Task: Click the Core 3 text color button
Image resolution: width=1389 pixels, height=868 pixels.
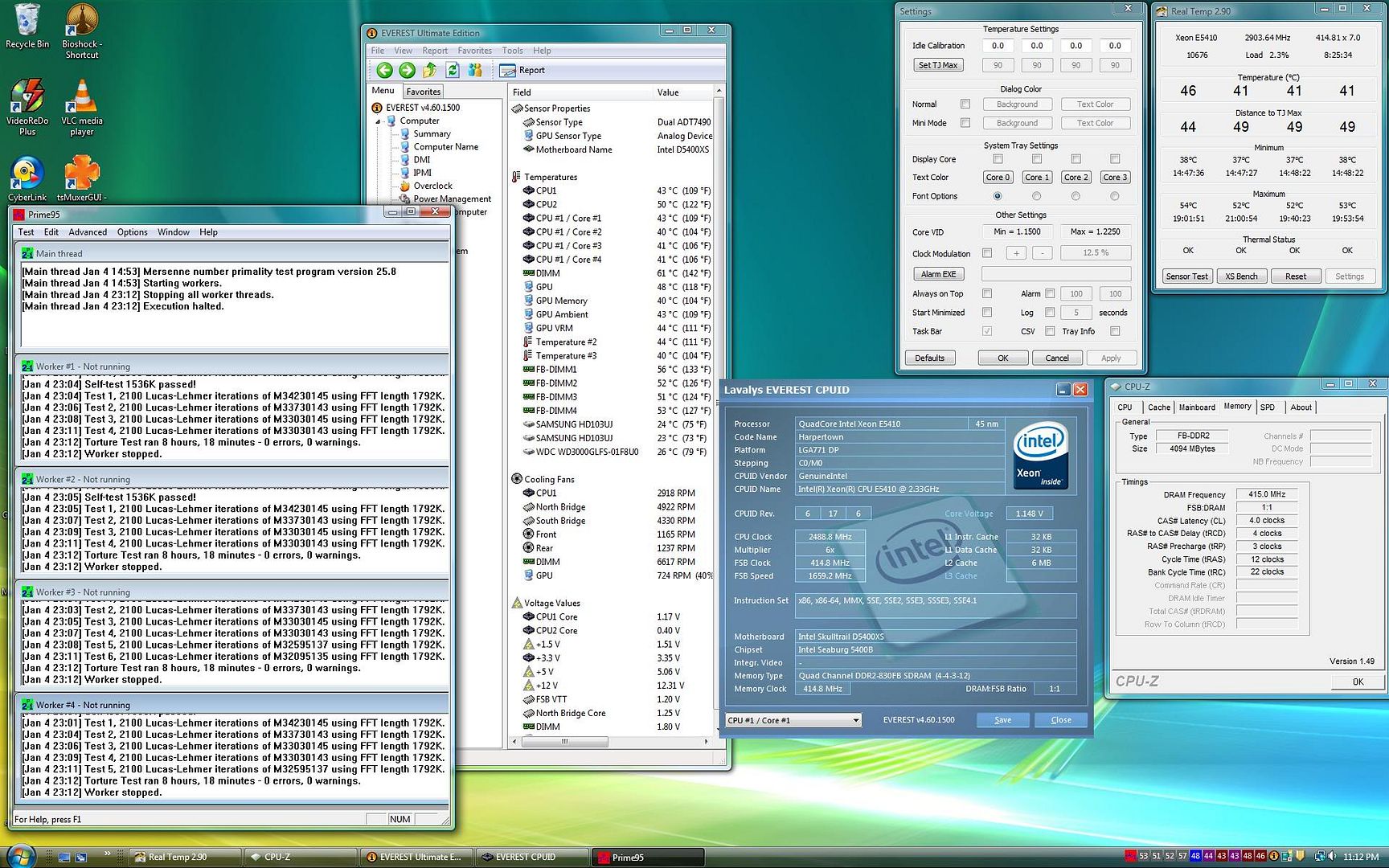Action: coord(1115,178)
